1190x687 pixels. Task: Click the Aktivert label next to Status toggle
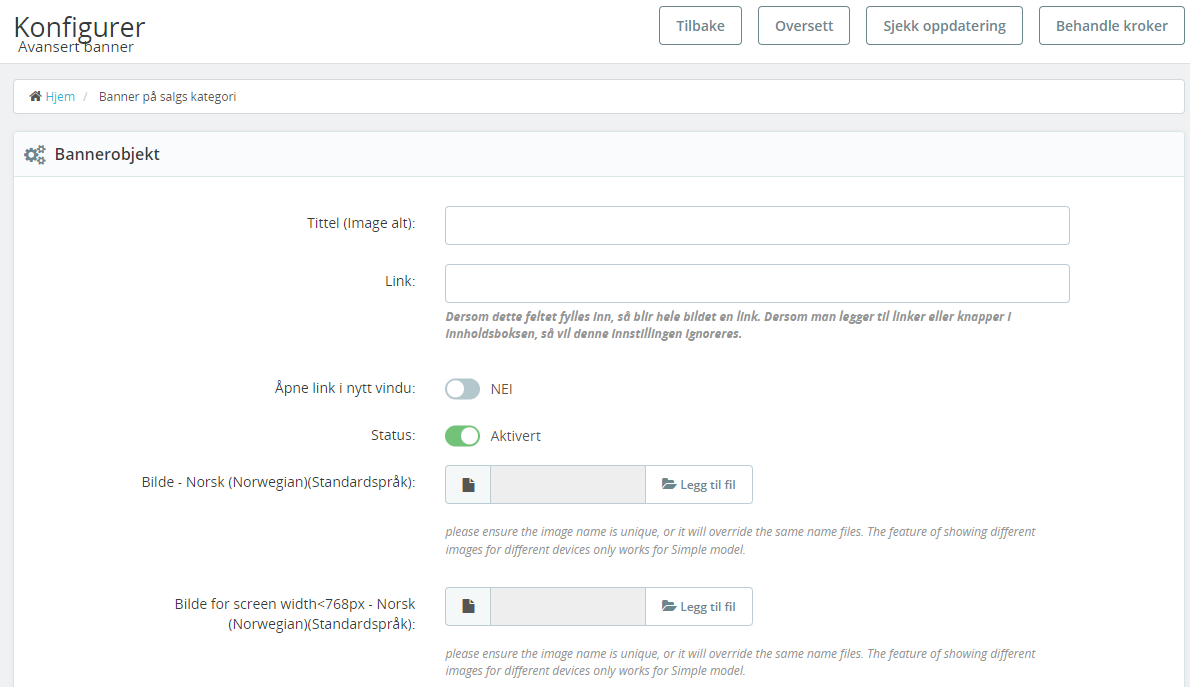515,436
